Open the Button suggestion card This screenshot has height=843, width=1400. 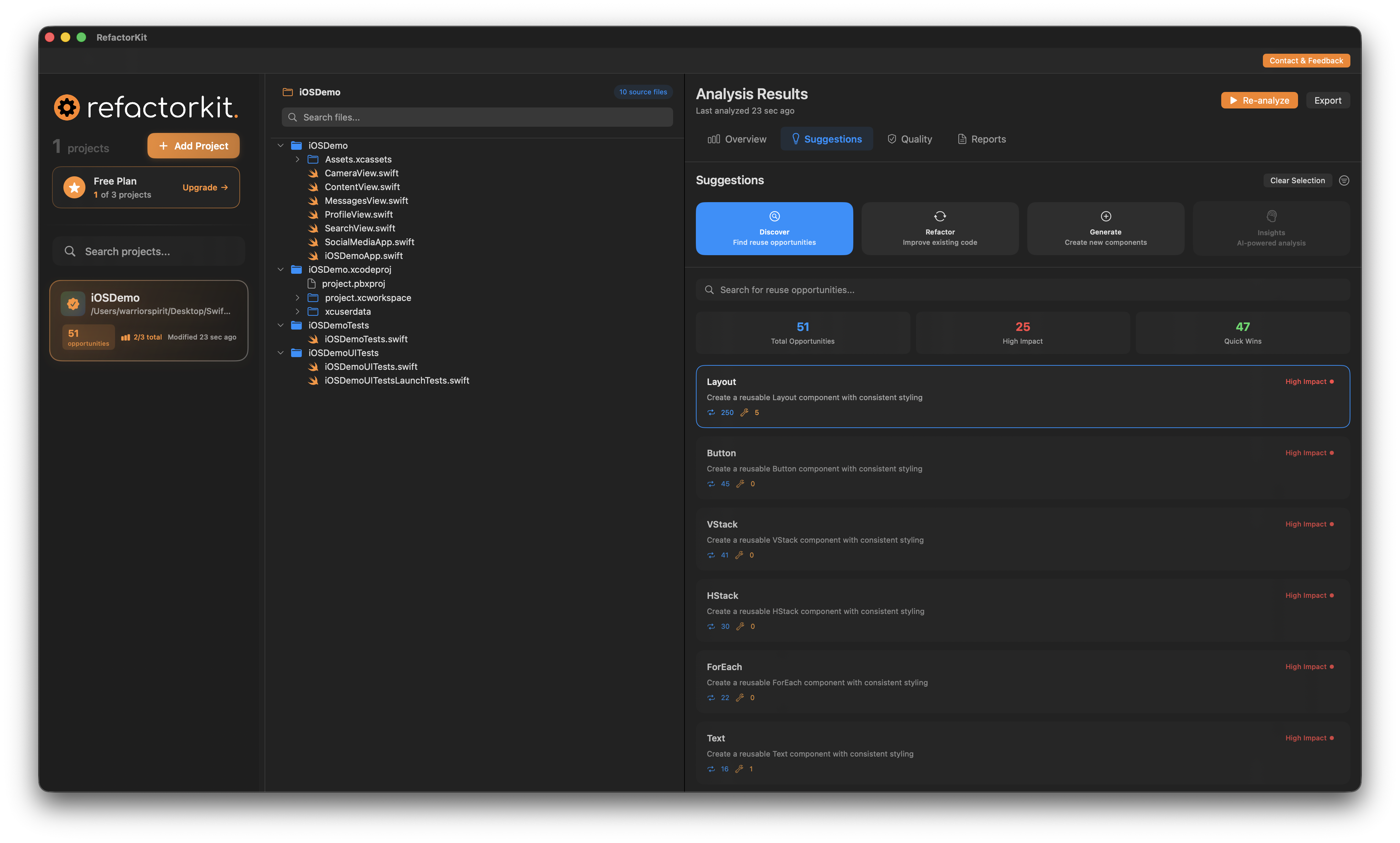1023,468
